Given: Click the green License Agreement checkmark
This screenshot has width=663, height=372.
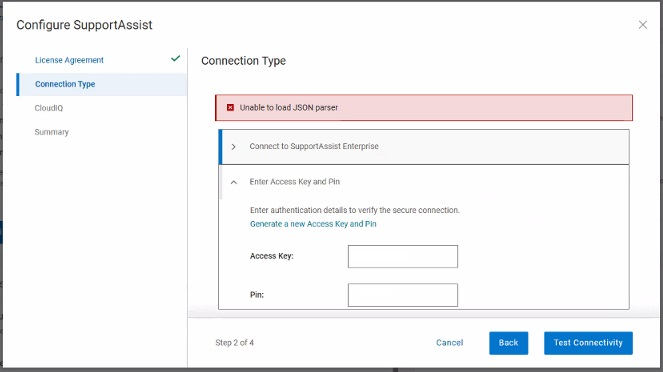Looking at the screenshot, I should click(x=175, y=59).
